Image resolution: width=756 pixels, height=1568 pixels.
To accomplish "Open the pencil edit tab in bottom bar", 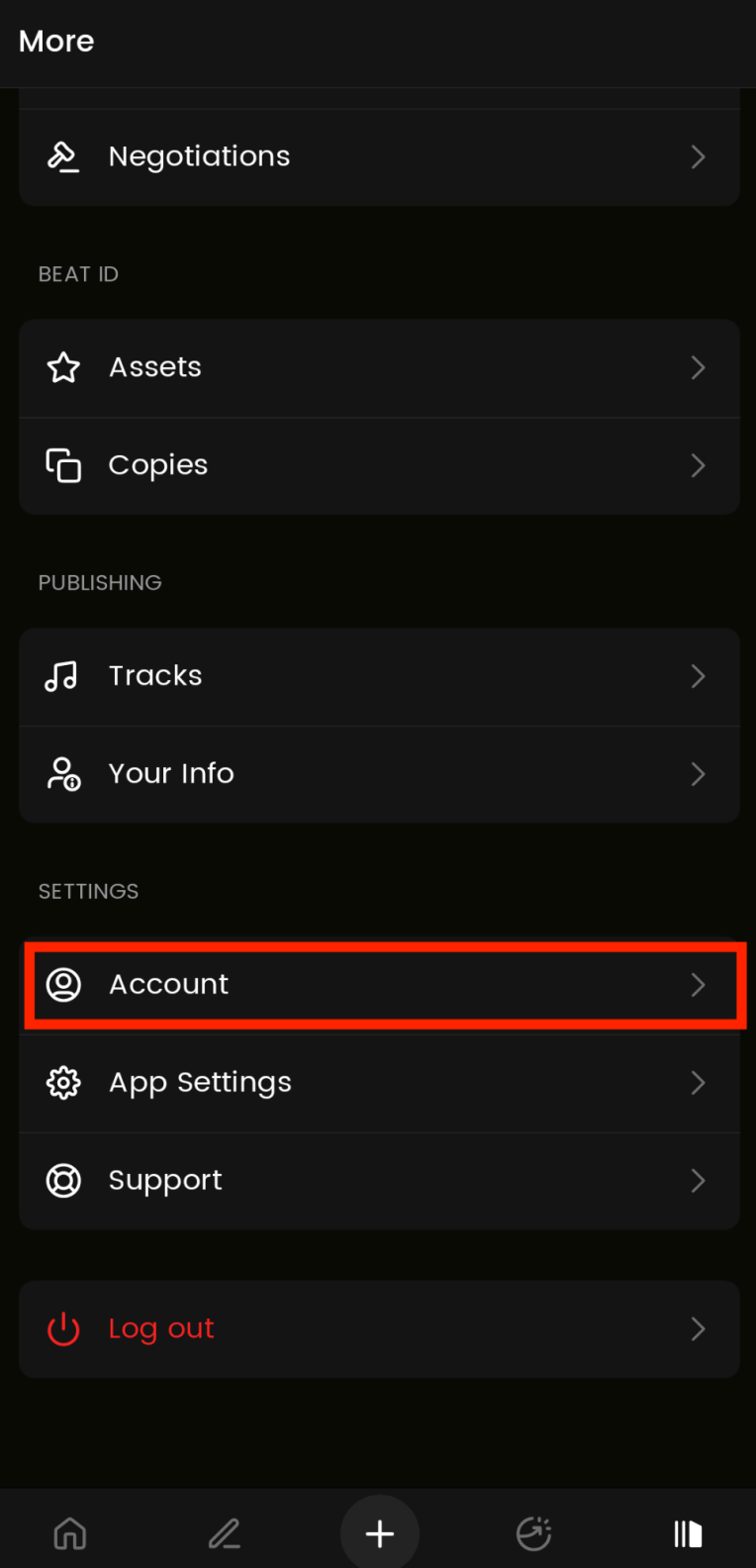I will (x=225, y=1533).
